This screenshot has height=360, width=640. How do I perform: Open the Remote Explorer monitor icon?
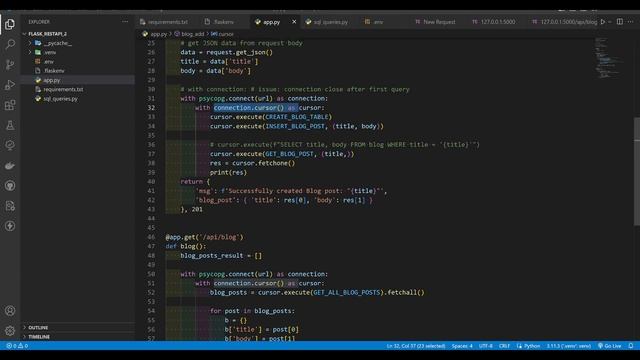pyautogui.click(x=10, y=145)
